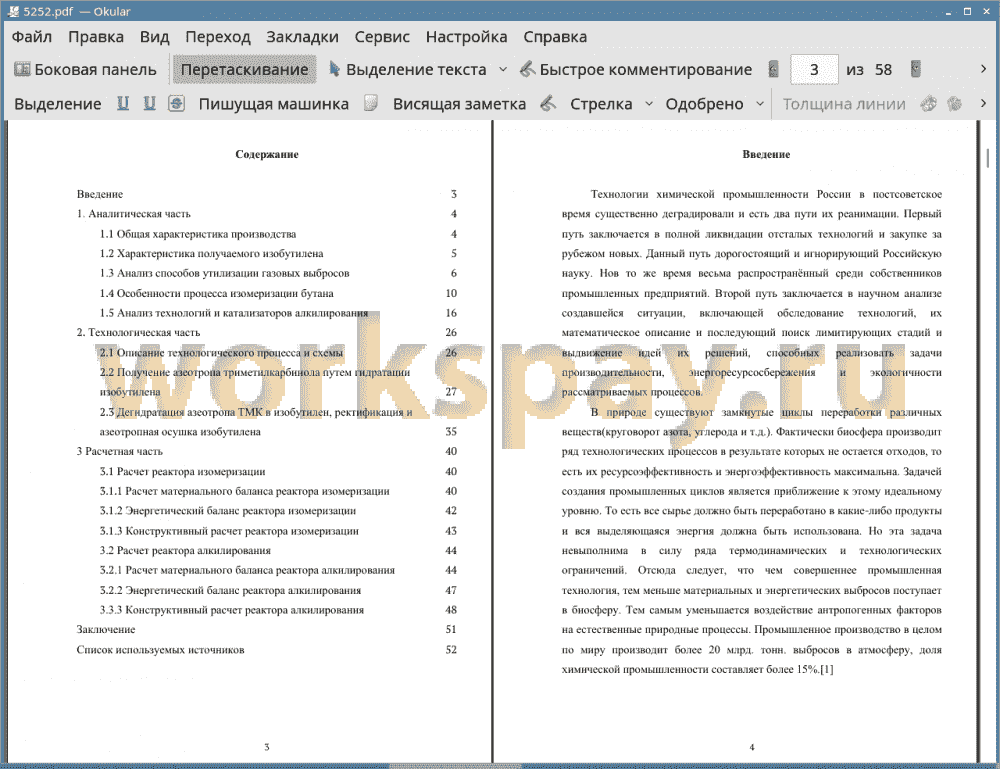Select the Выделение текста tool
Image resolution: width=1000 pixels, height=769 pixels.
point(407,70)
